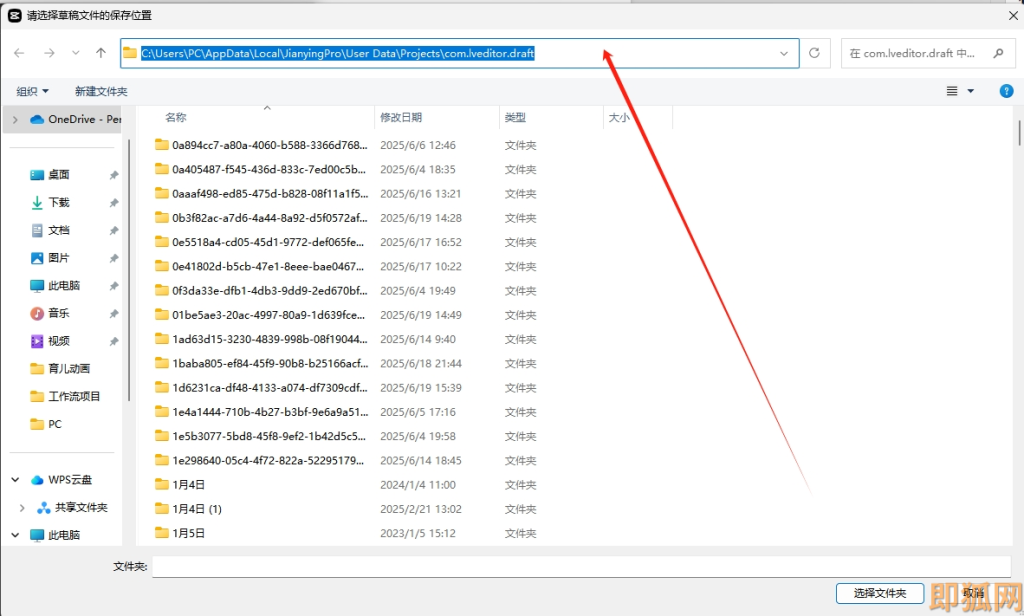Close the save location dialog
This screenshot has height=616, width=1024.
[x=1013, y=15]
